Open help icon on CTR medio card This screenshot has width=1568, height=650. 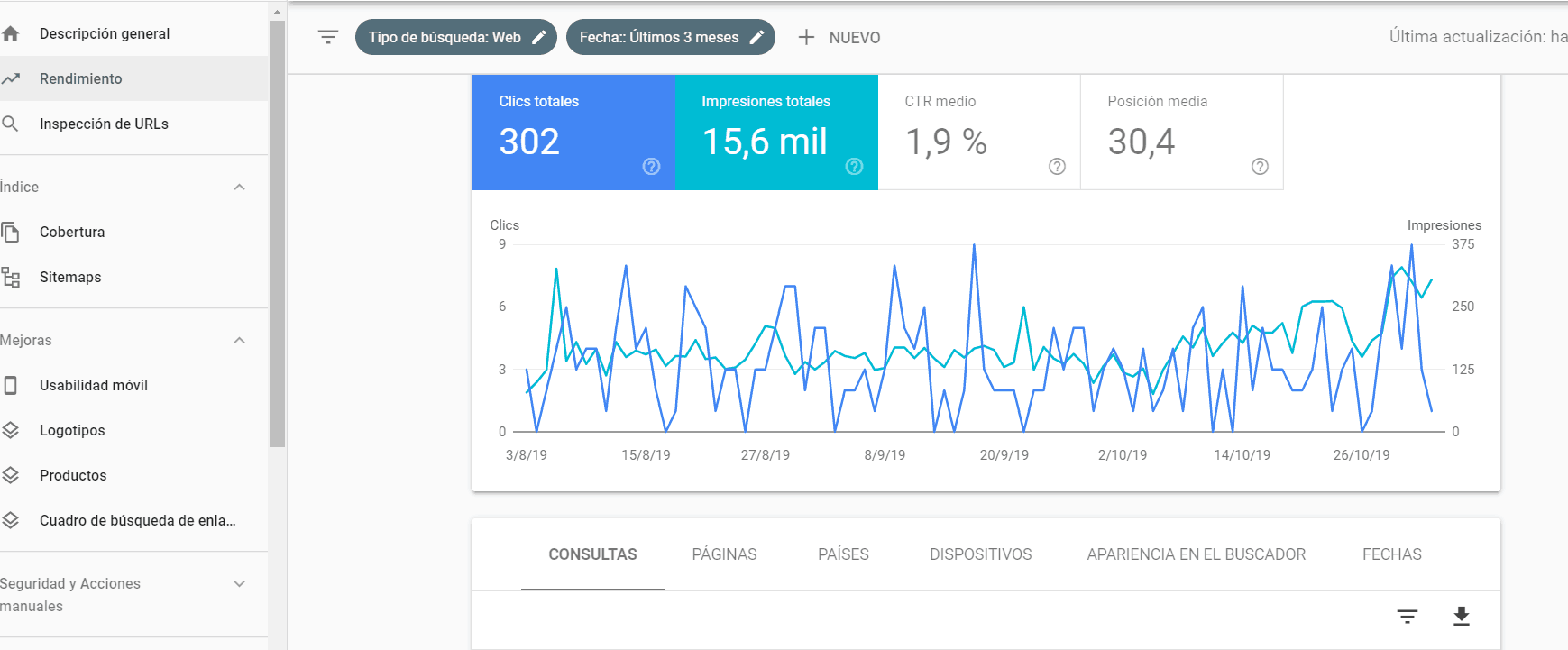tap(1057, 166)
